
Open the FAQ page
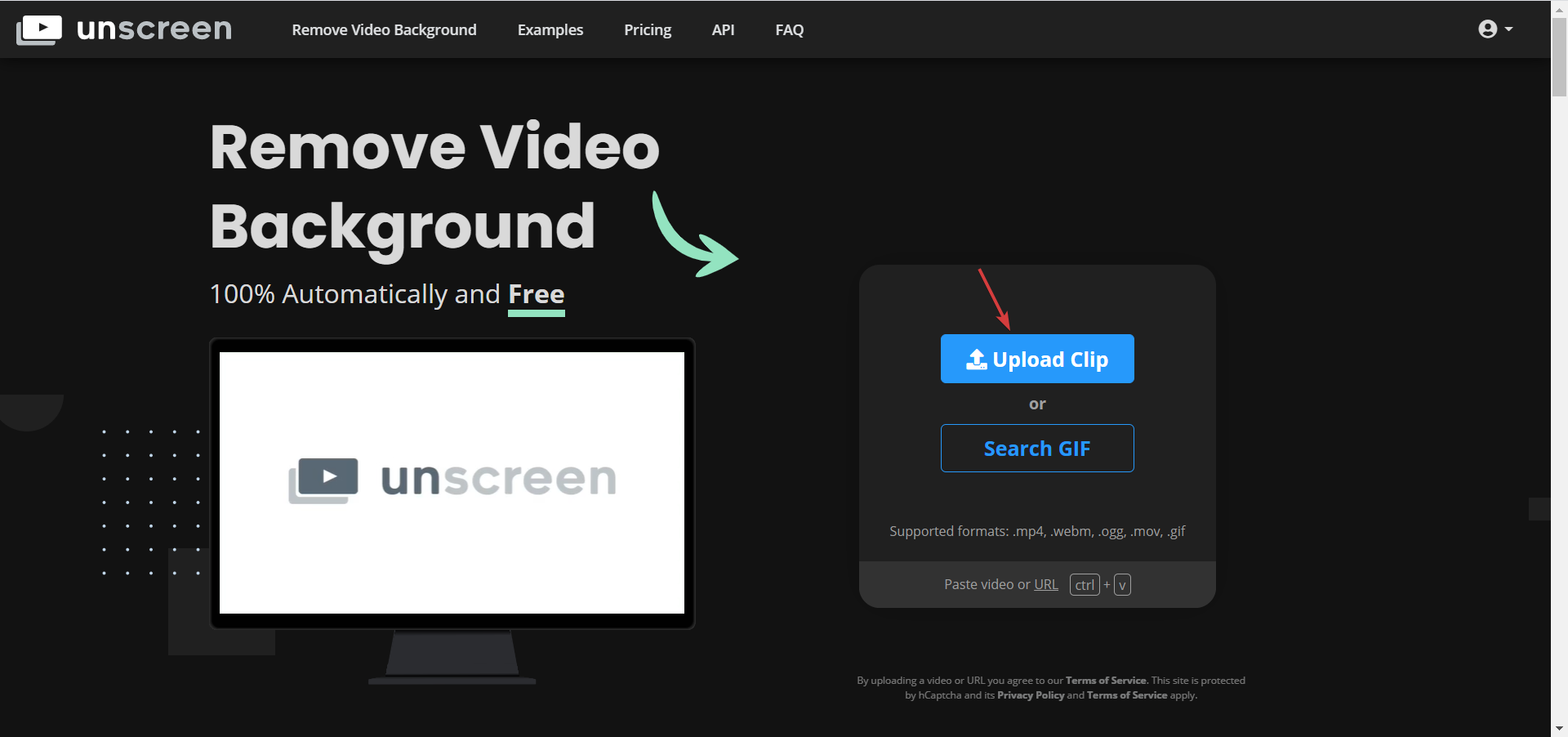(x=790, y=30)
